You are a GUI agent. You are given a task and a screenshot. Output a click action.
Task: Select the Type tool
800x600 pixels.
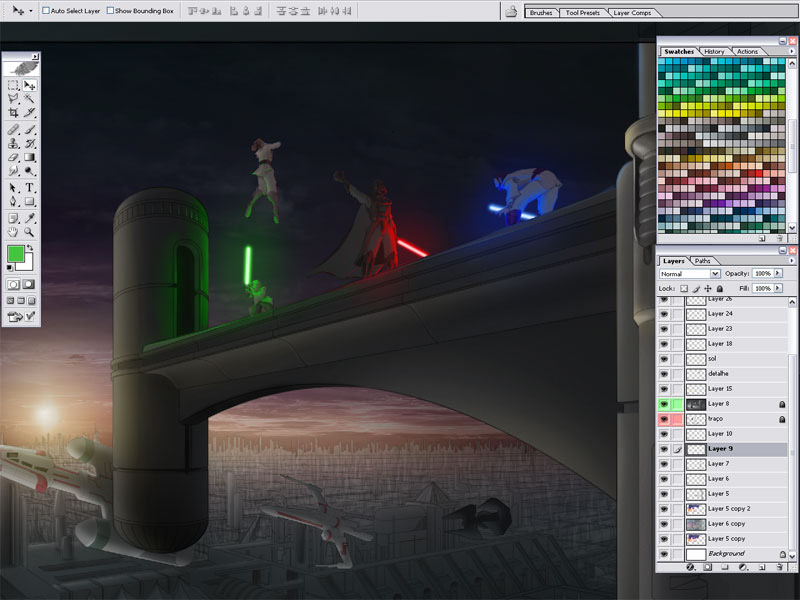[30, 188]
